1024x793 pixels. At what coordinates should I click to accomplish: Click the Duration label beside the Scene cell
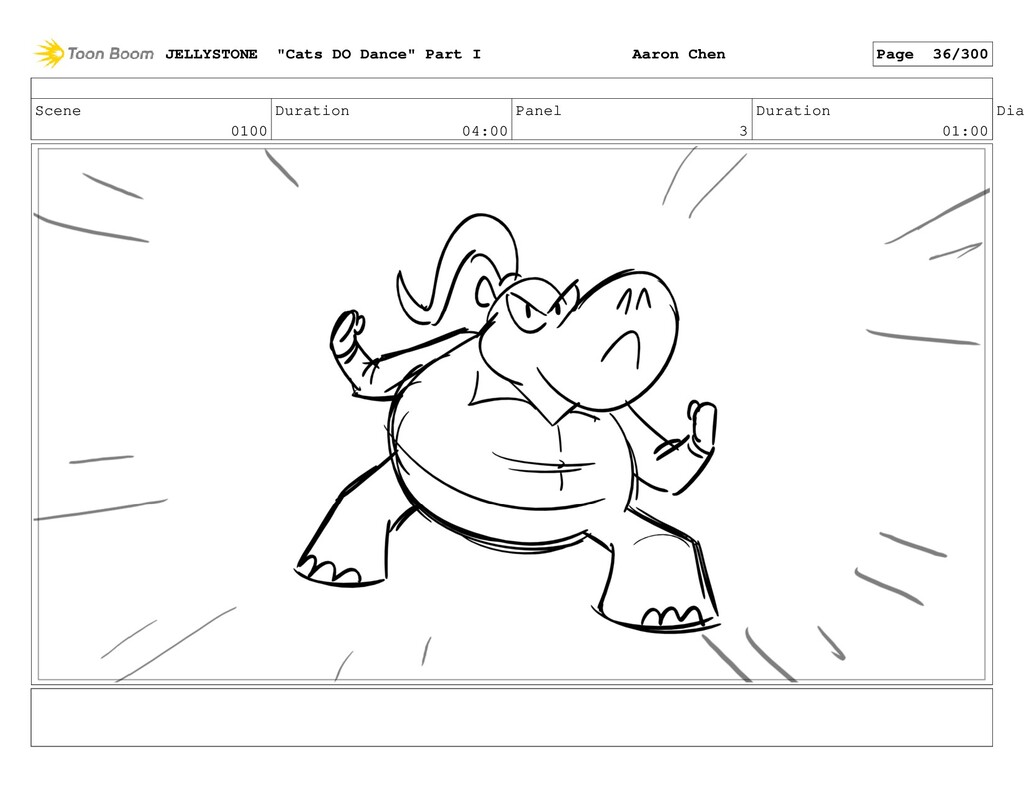[x=312, y=110]
